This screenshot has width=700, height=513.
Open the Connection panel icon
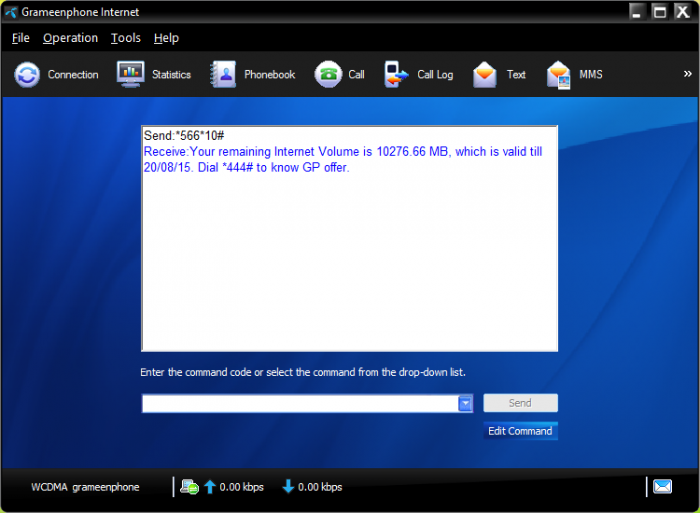point(27,75)
